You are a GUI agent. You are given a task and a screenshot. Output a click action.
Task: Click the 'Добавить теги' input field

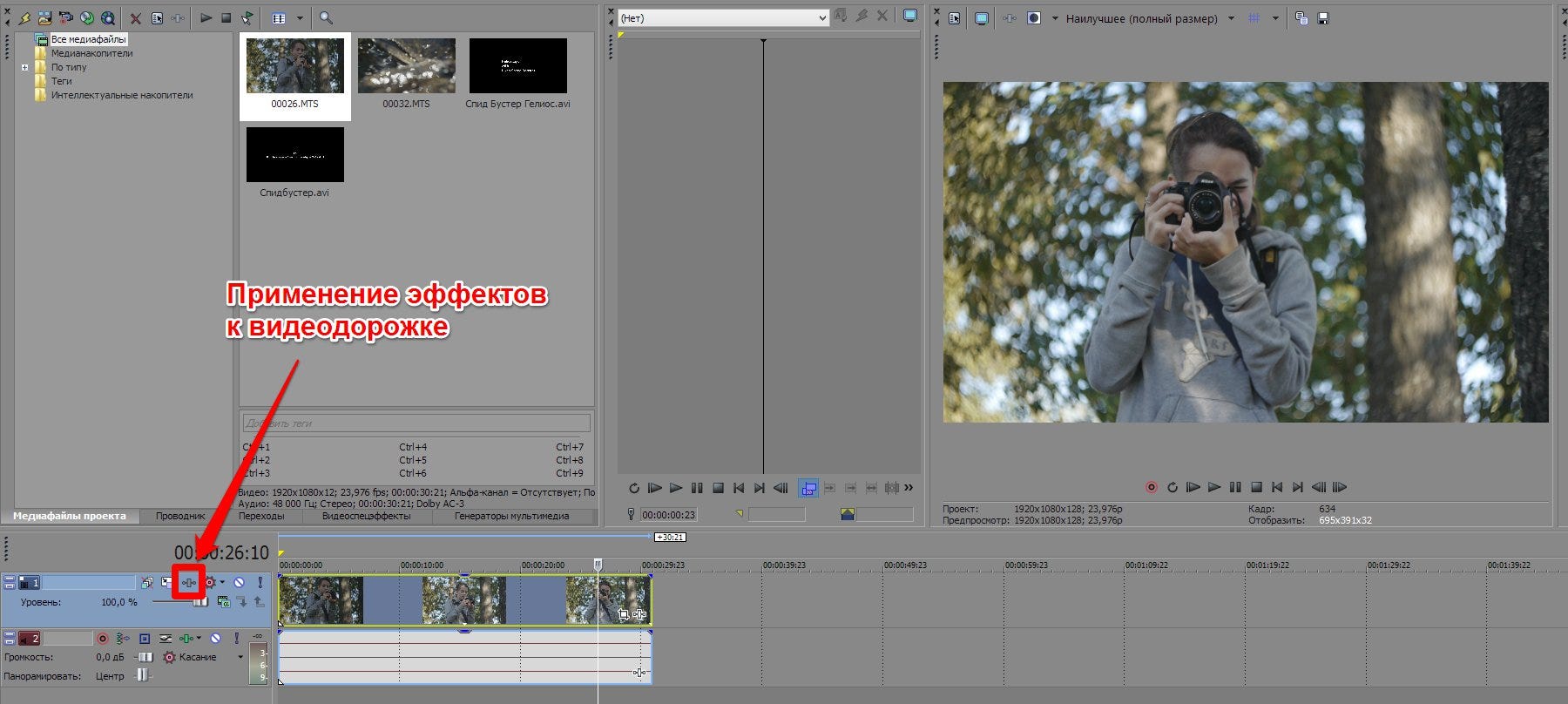point(416,423)
